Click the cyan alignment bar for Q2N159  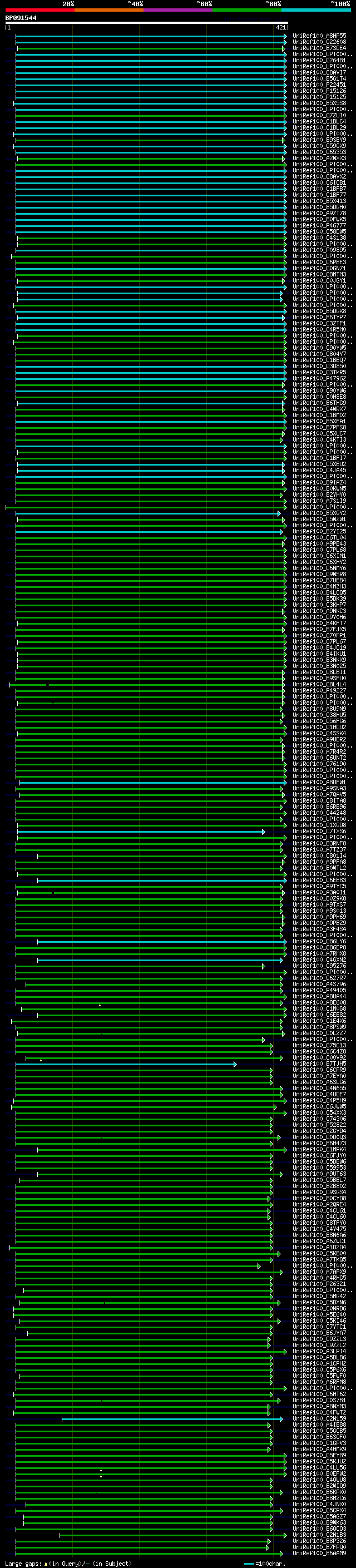pyautogui.click(x=172, y=1419)
